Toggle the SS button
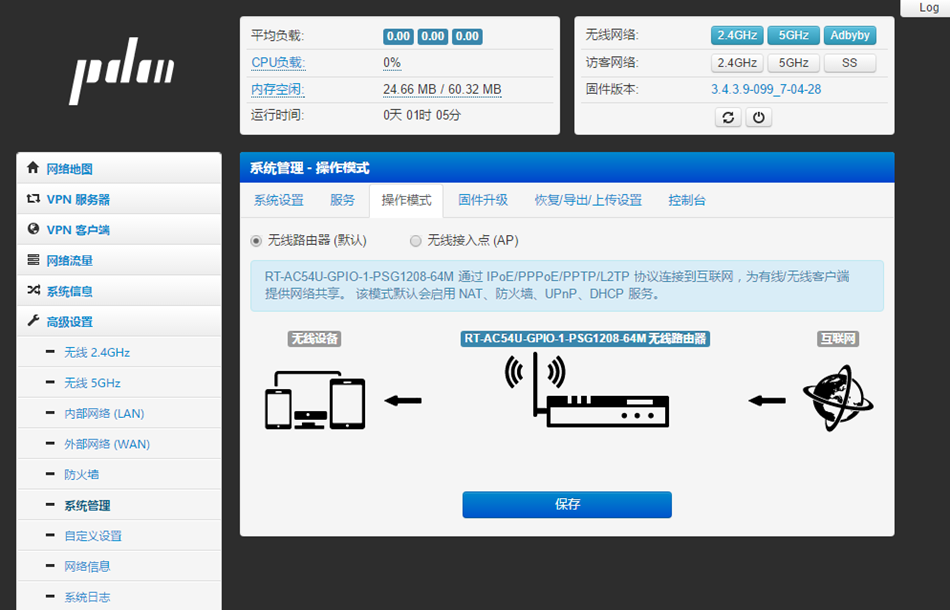Screen dimensions: 950x610 850,63
